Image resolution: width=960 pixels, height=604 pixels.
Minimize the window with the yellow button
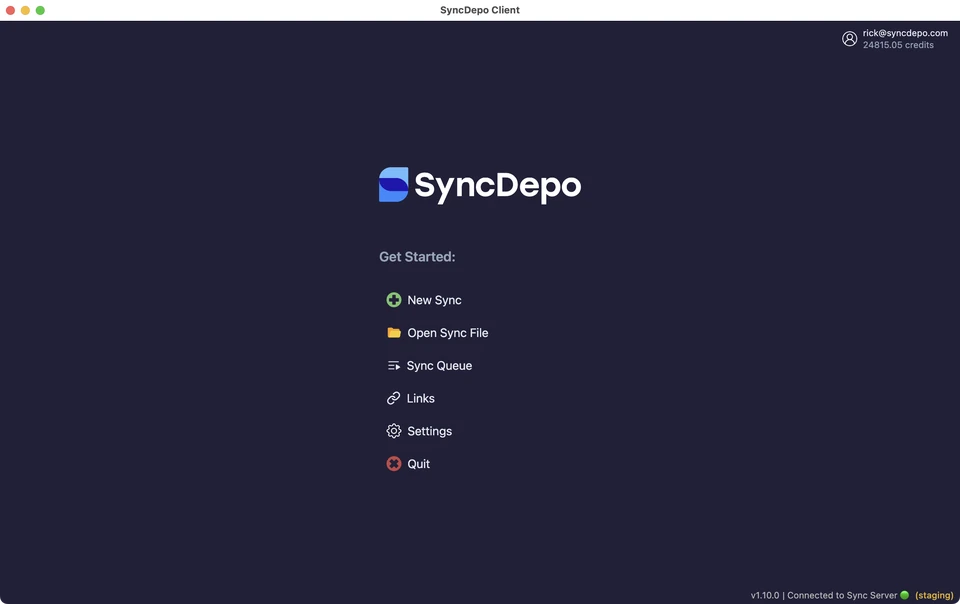(25, 10)
